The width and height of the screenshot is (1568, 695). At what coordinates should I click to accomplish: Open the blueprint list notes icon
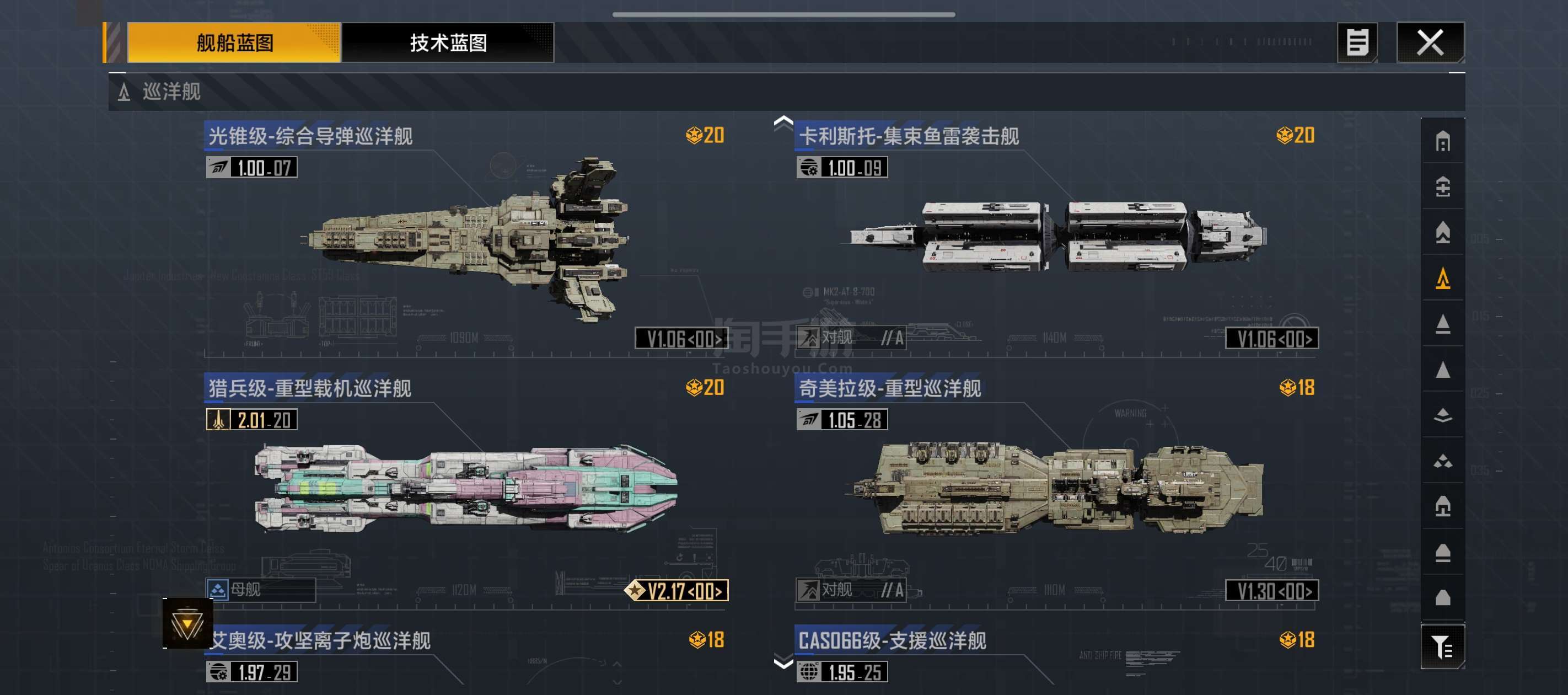1357,42
